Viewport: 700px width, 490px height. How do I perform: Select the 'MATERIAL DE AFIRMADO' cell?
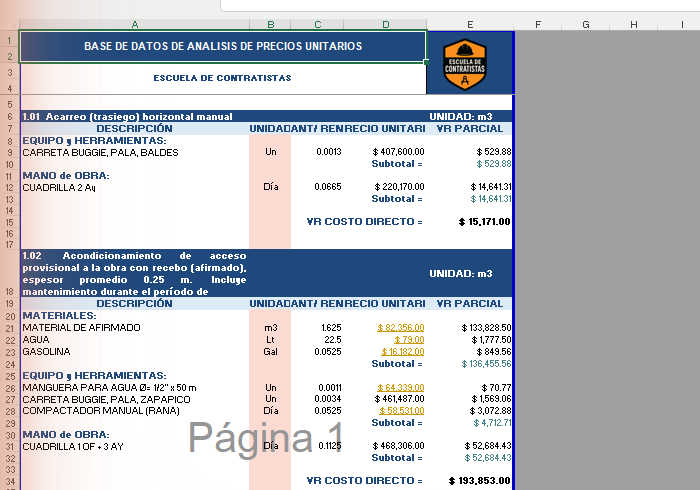click(134, 328)
